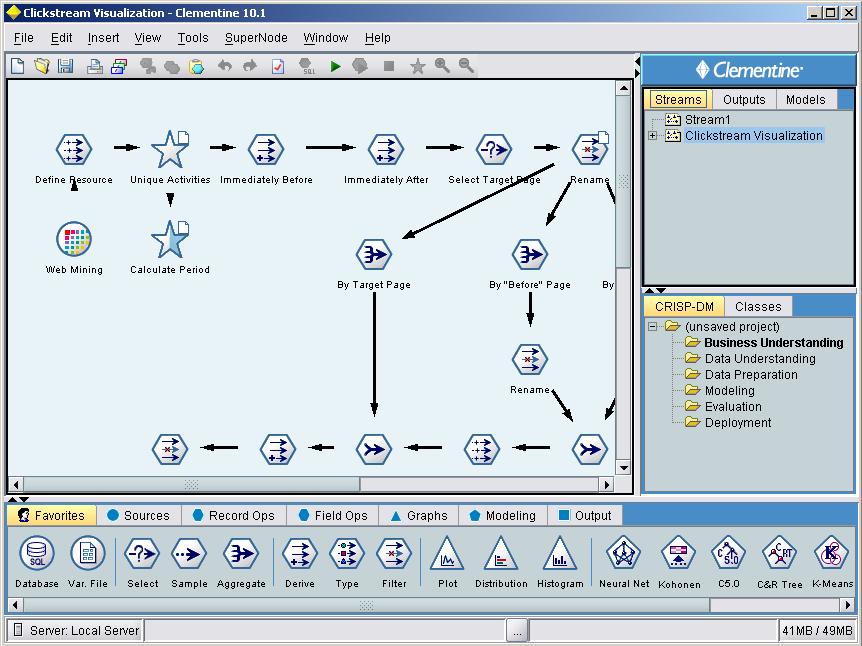Open the Sources palette tab
862x646 pixels.
click(x=139, y=516)
